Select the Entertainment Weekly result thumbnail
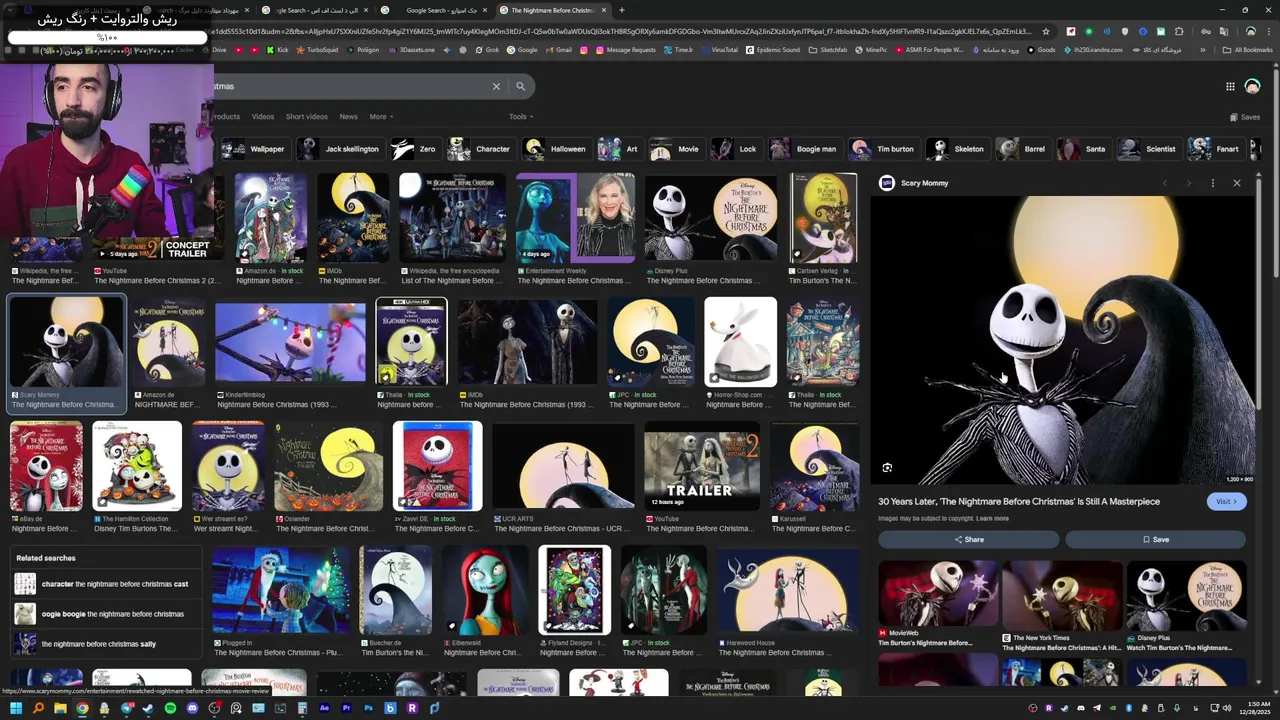This screenshot has height=720, width=1280. (x=575, y=218)
